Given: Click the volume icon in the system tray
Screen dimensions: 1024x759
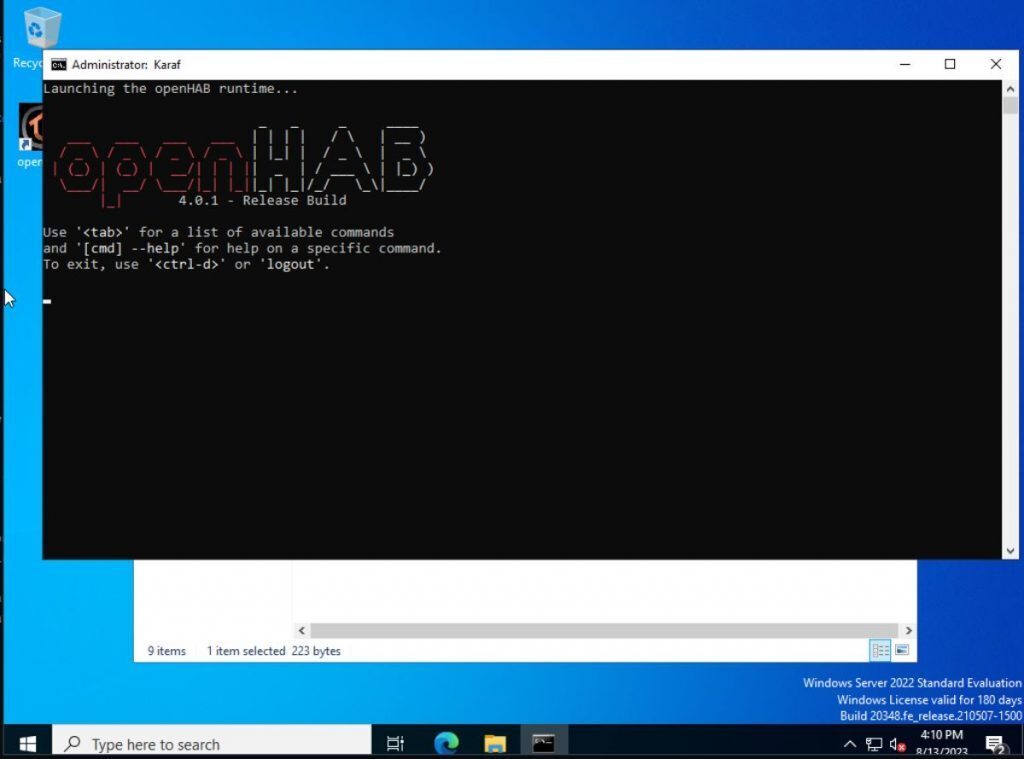Looking at the screenshot, I should pos(896,744).
